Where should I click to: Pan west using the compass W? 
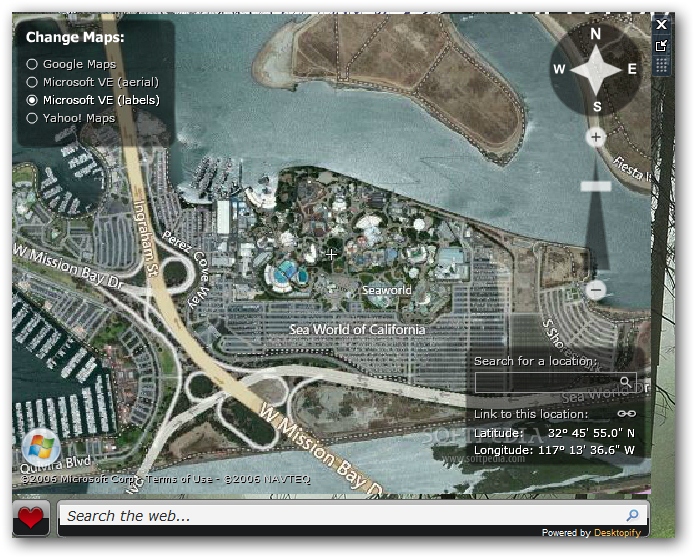pos(559,69)
